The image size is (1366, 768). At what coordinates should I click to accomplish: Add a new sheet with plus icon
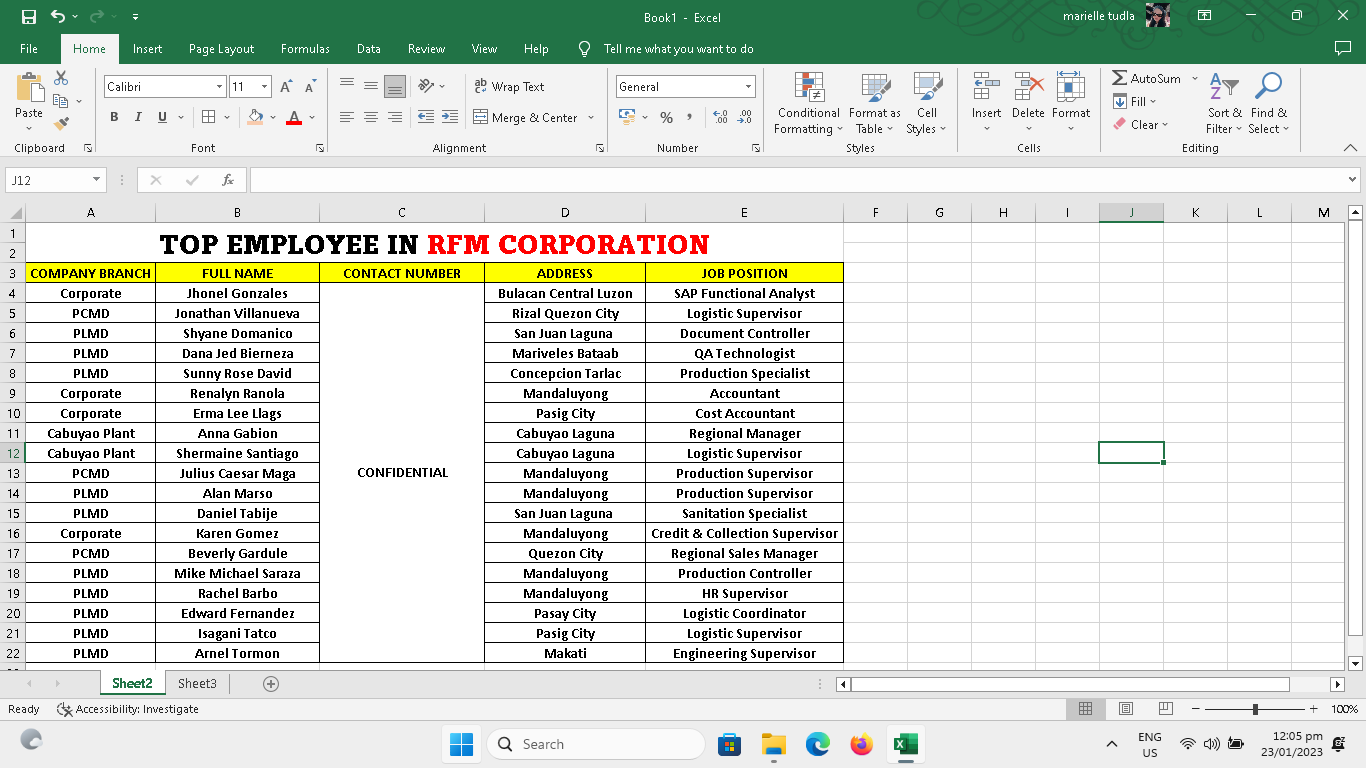[271, 684]
